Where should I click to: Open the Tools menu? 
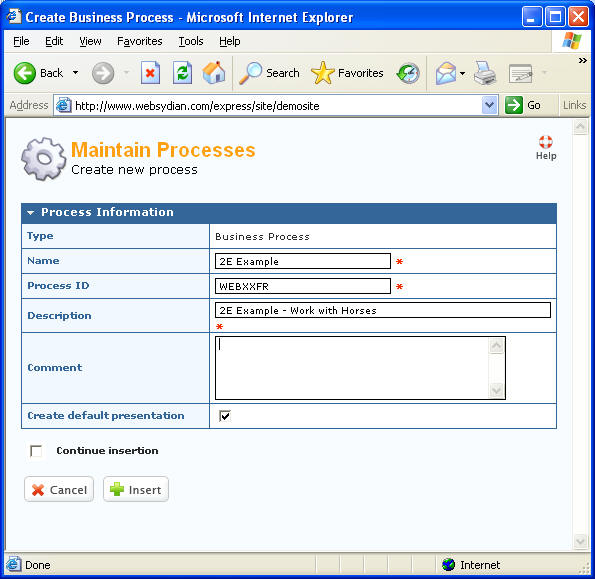coord(191,41)
